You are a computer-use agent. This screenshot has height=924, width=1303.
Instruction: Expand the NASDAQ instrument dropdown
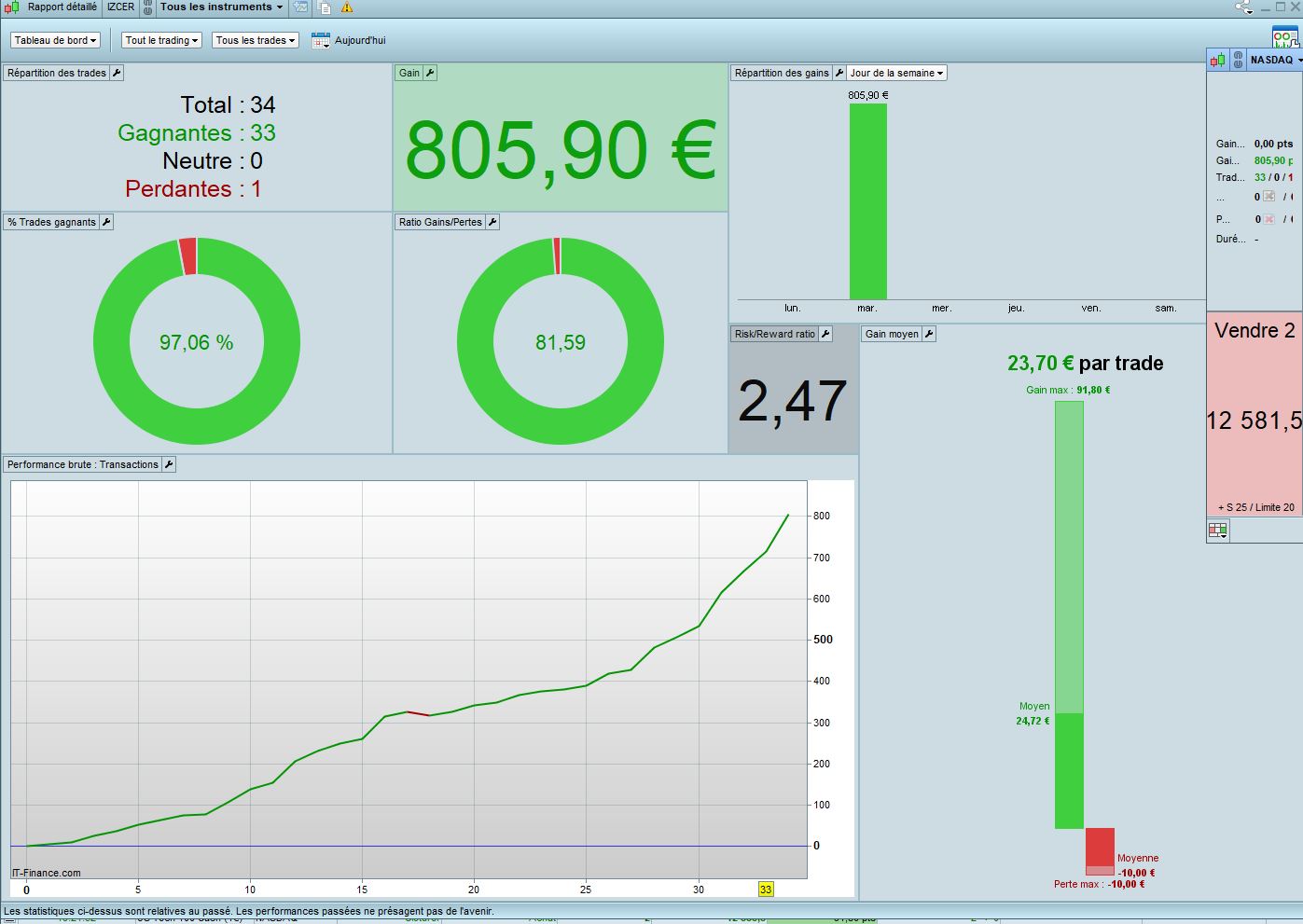pyautogui.click(x=1276, y=60)
